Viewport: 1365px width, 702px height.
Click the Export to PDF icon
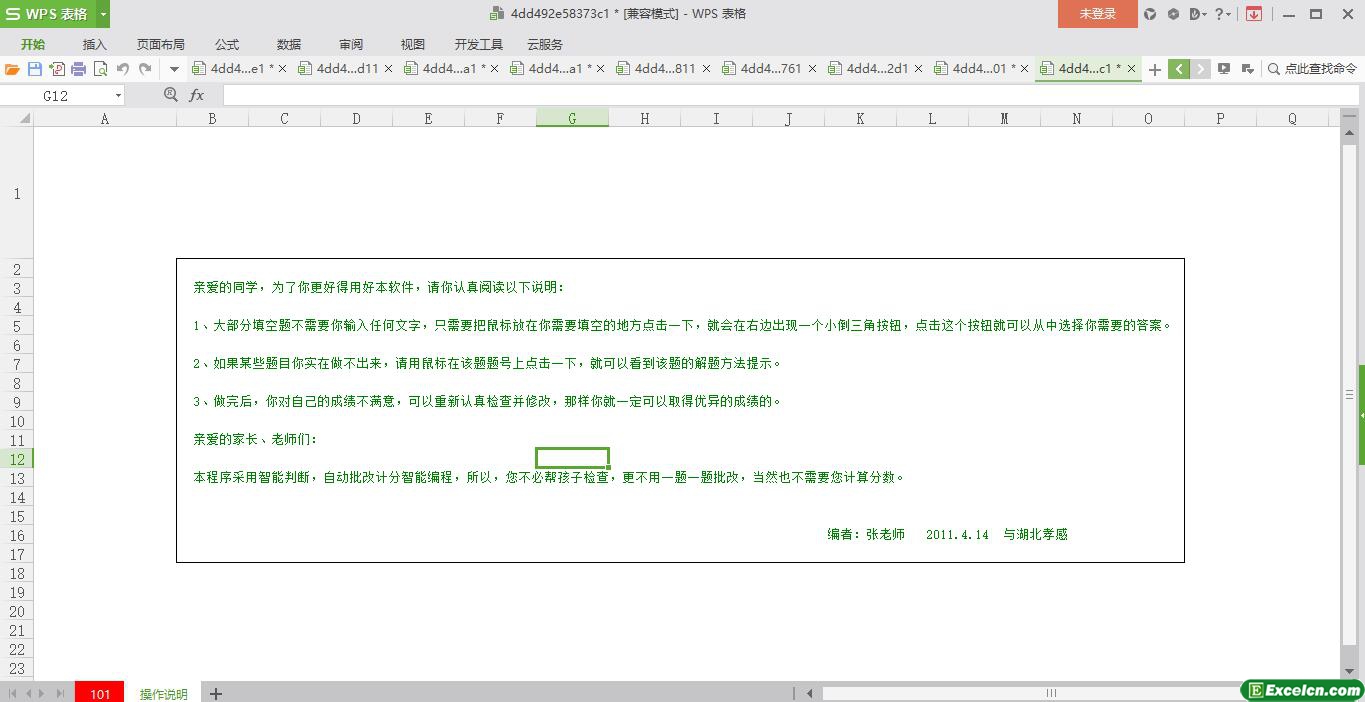click(x=57, y=69)
